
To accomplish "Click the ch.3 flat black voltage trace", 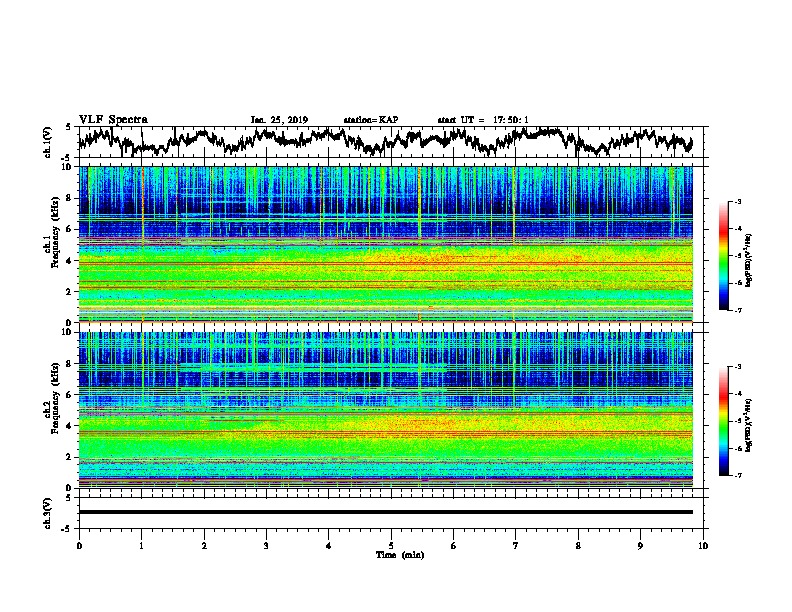I will click(x=385, y=512).
